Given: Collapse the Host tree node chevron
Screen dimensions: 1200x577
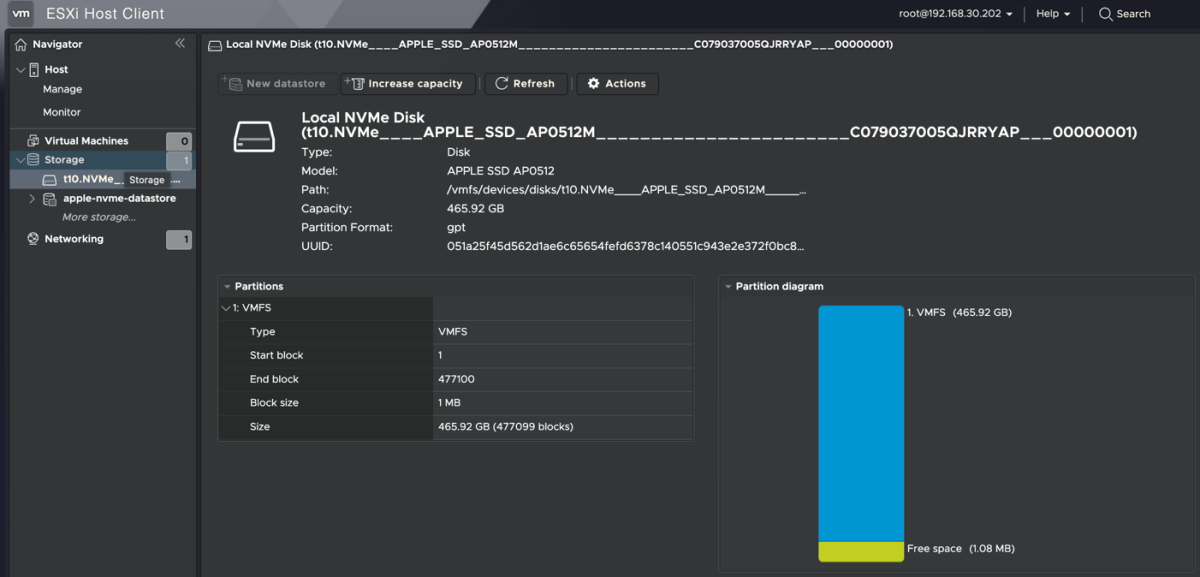Looking at the screenshot, I should click(x=20, y=70).
